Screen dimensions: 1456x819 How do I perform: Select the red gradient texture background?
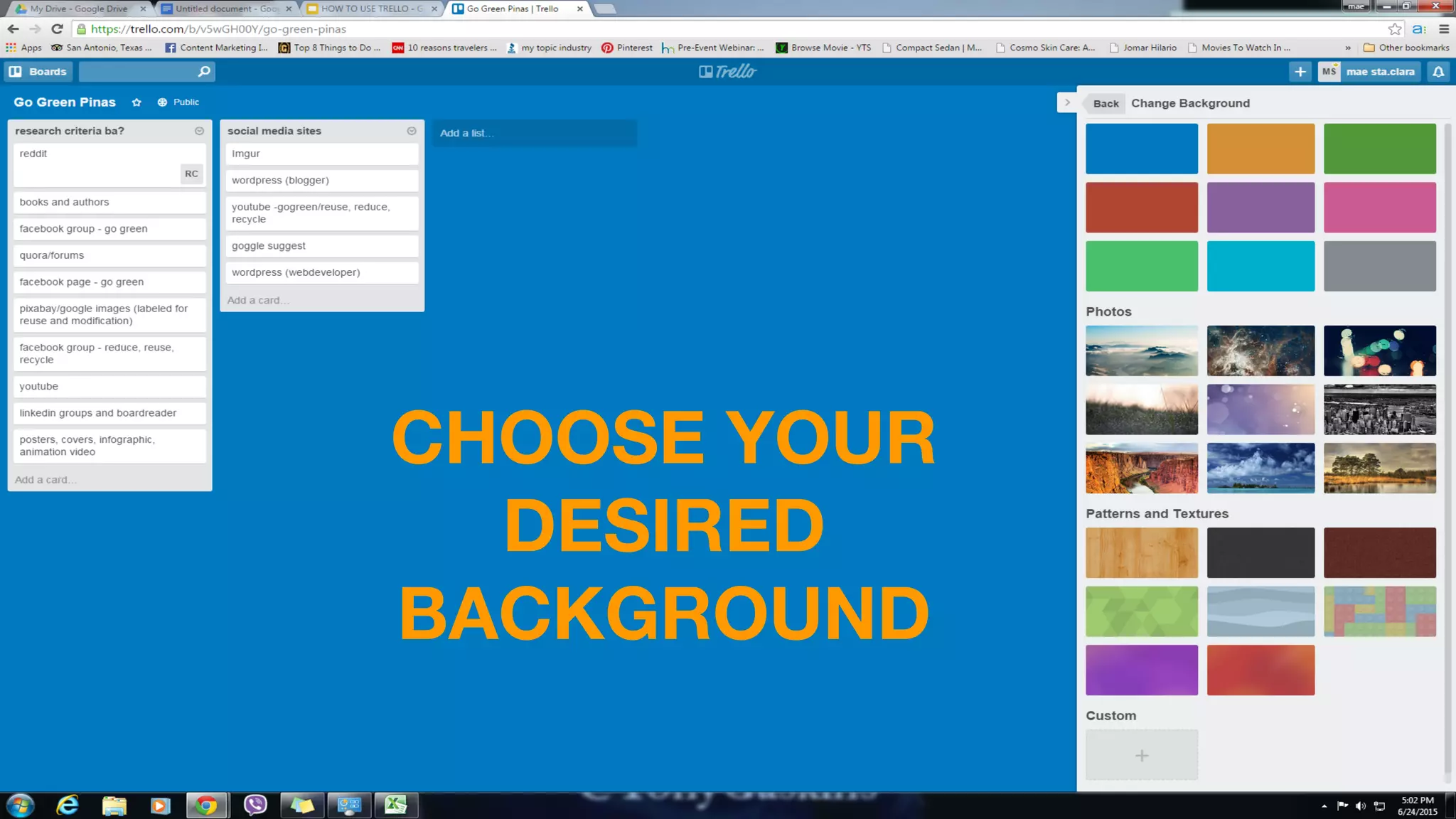(1260, 670)
